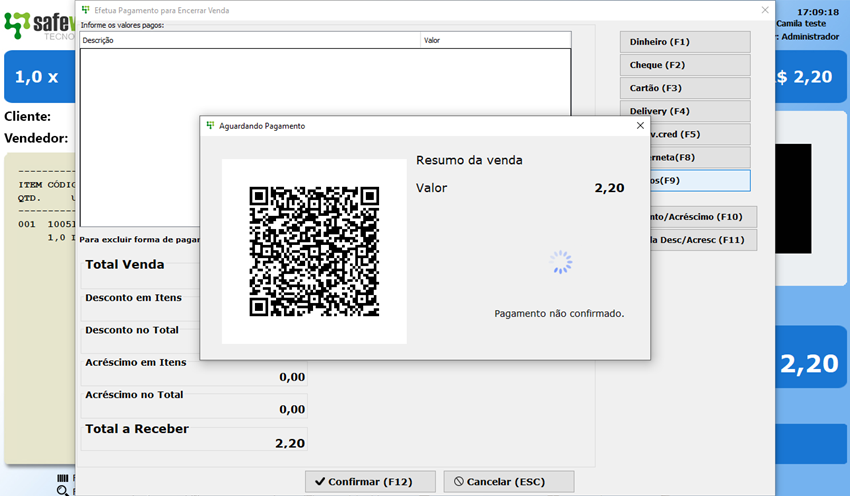Click the Valor amount 2,20 in the dialog
The image size is (850, 496).
point(609,188)
